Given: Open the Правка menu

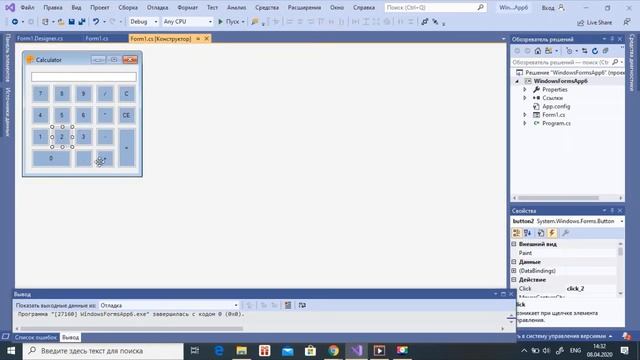Looking at the screenshot, I should coord(53,7).
